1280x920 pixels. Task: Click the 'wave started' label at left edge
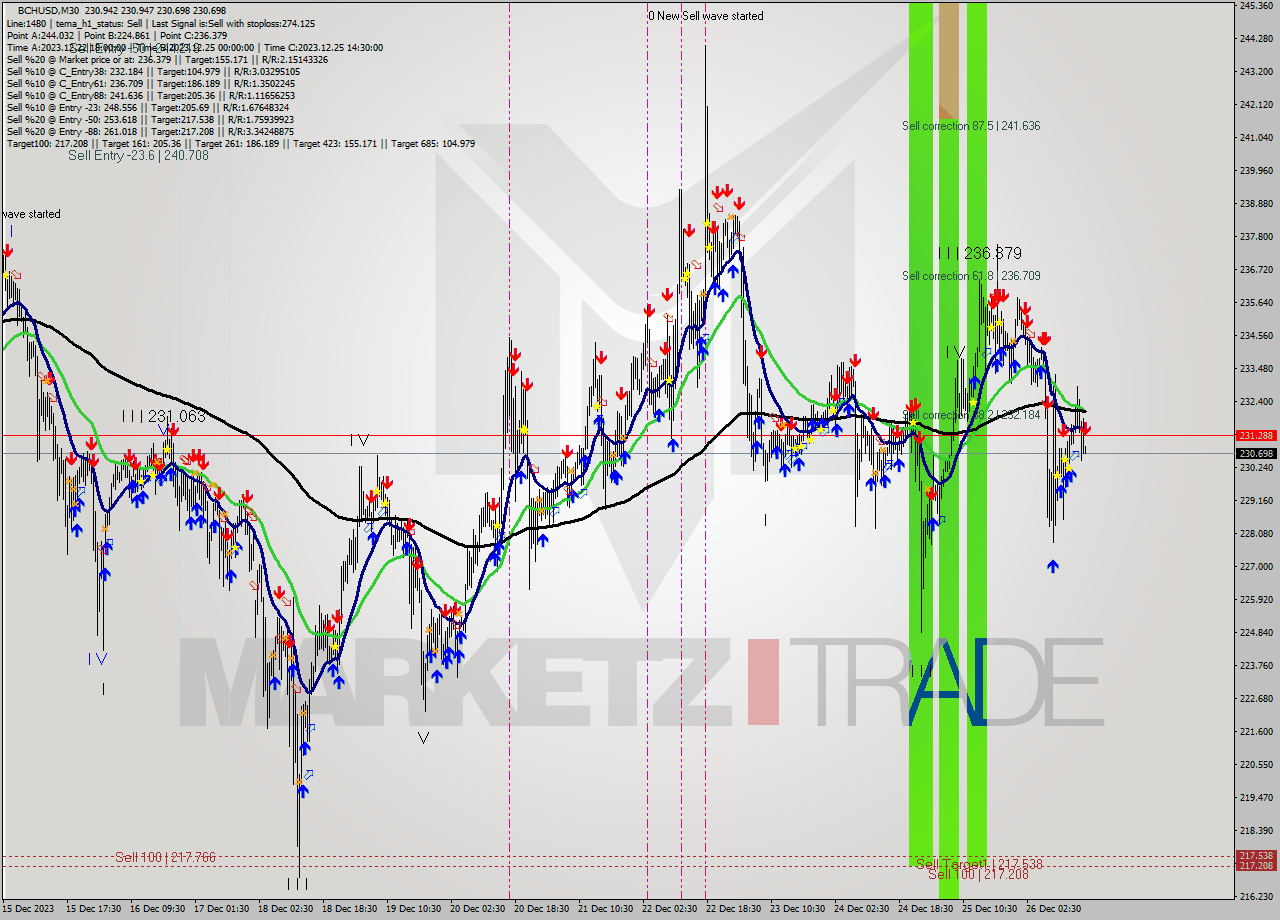click(x=31, y=214)
